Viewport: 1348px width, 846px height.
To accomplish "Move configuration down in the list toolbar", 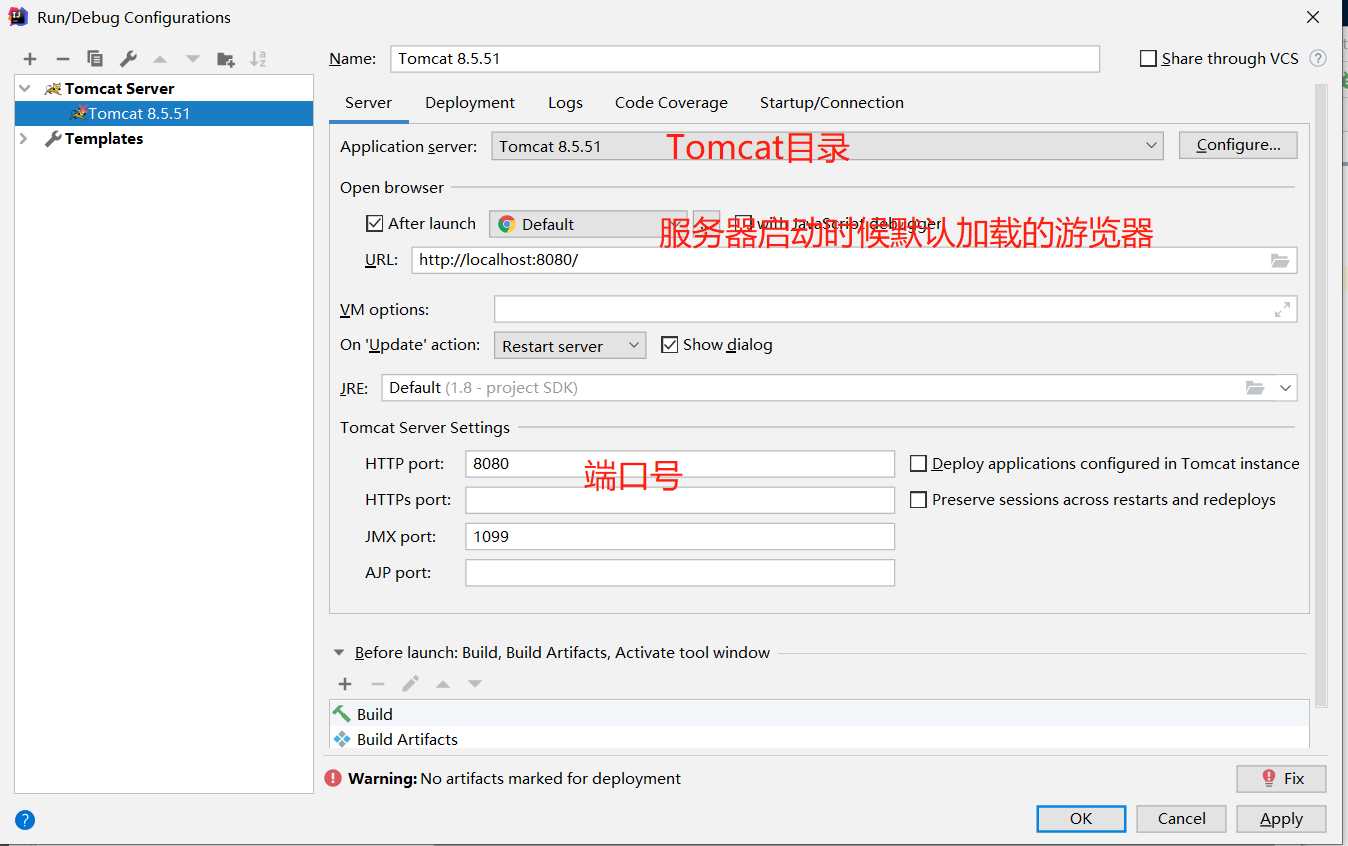I will click(x=193, y=59).
